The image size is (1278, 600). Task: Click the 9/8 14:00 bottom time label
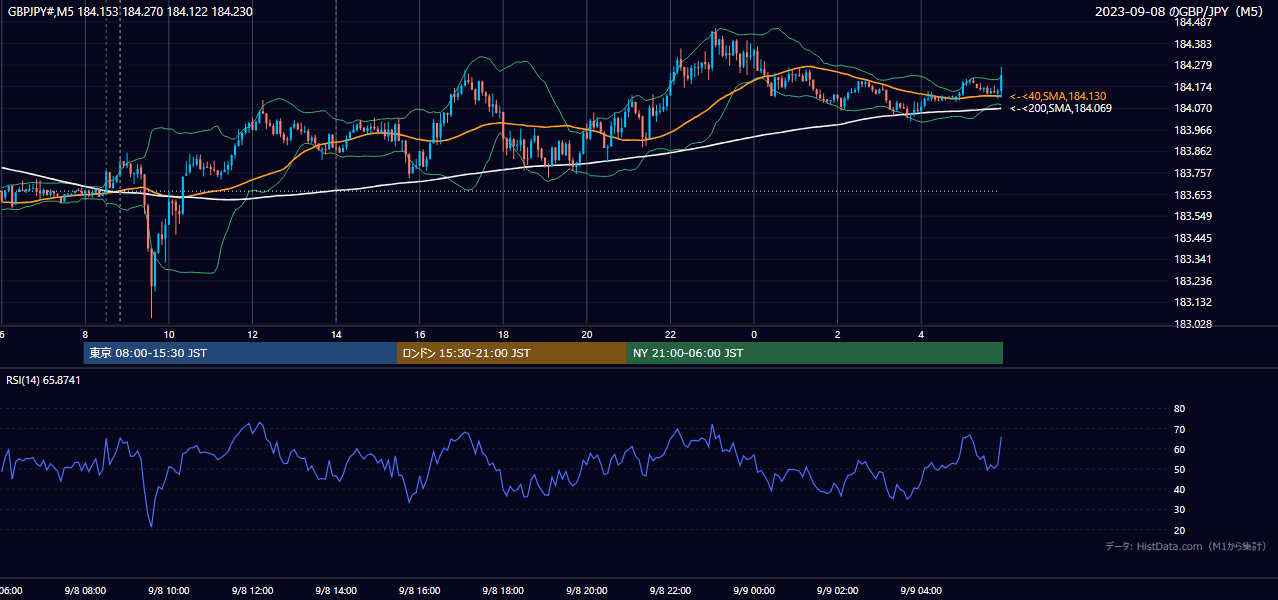click(335, 591)
